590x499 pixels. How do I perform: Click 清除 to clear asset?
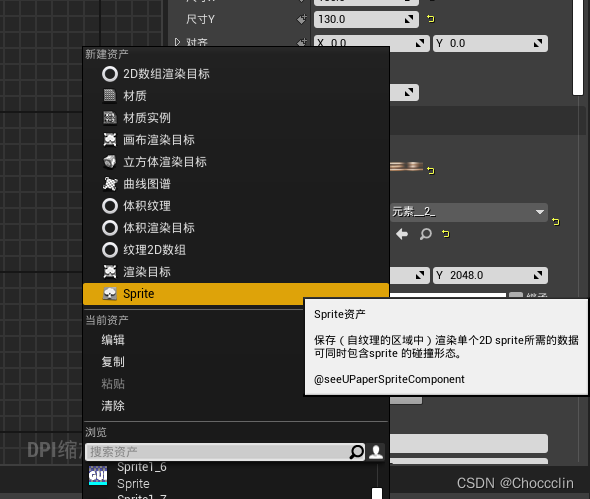click(x=113, y=406)
